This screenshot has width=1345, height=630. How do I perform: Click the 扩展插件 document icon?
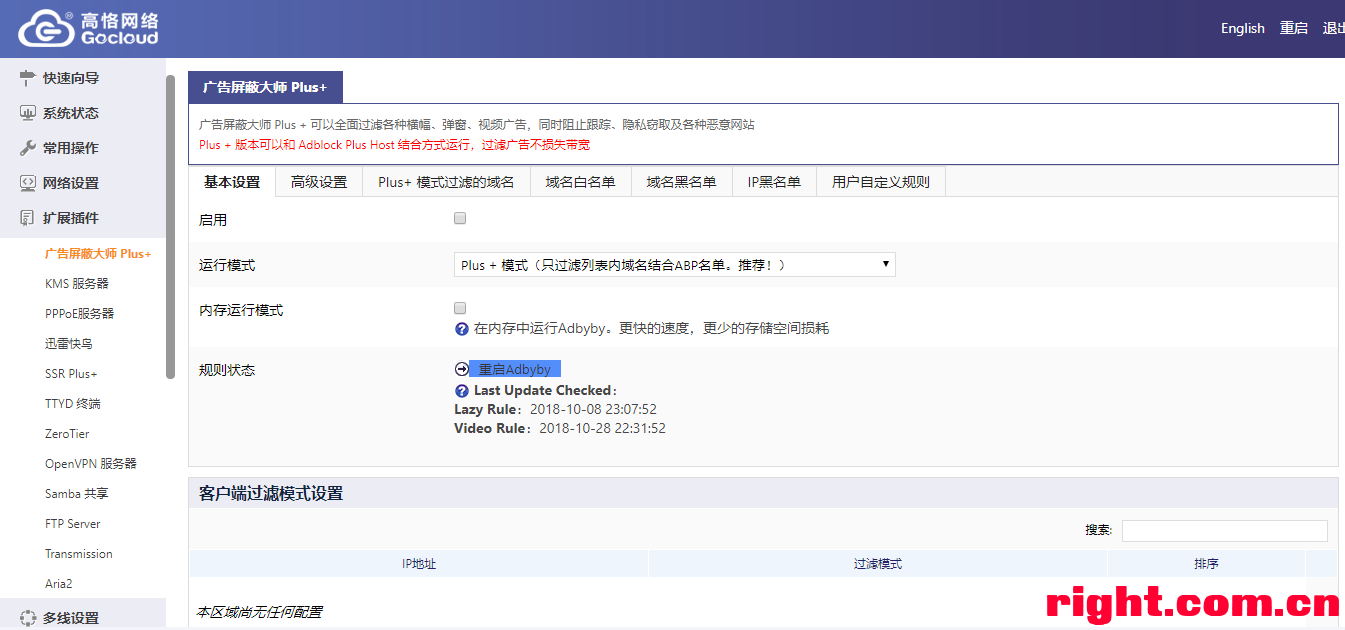point(28,218)
